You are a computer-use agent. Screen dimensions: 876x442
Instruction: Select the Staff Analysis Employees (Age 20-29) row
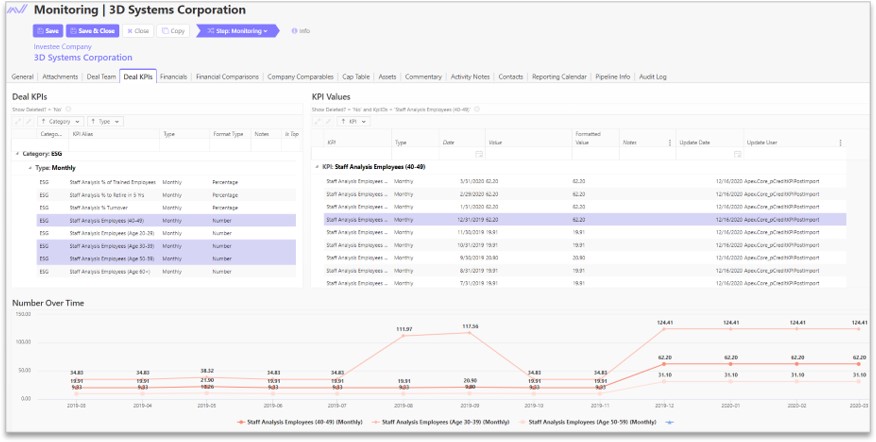click(166, 234)
